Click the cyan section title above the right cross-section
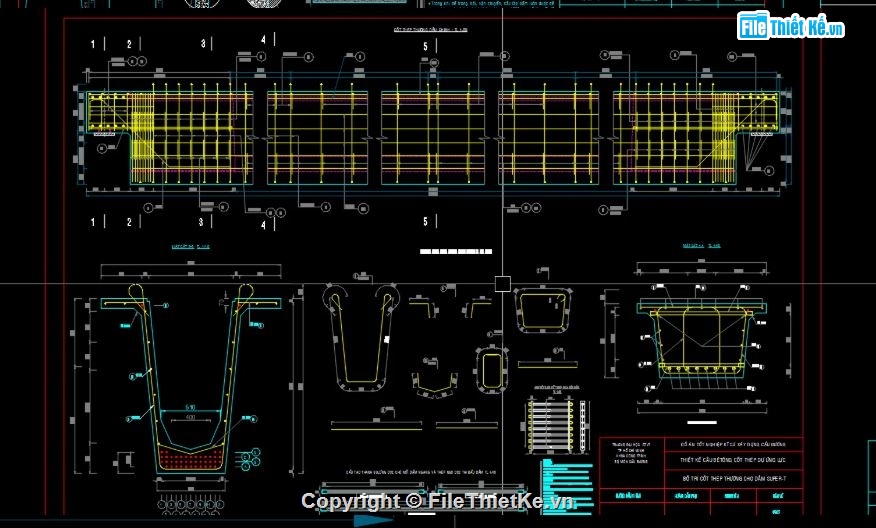This screenshot has width=876, height=528. 702,245
